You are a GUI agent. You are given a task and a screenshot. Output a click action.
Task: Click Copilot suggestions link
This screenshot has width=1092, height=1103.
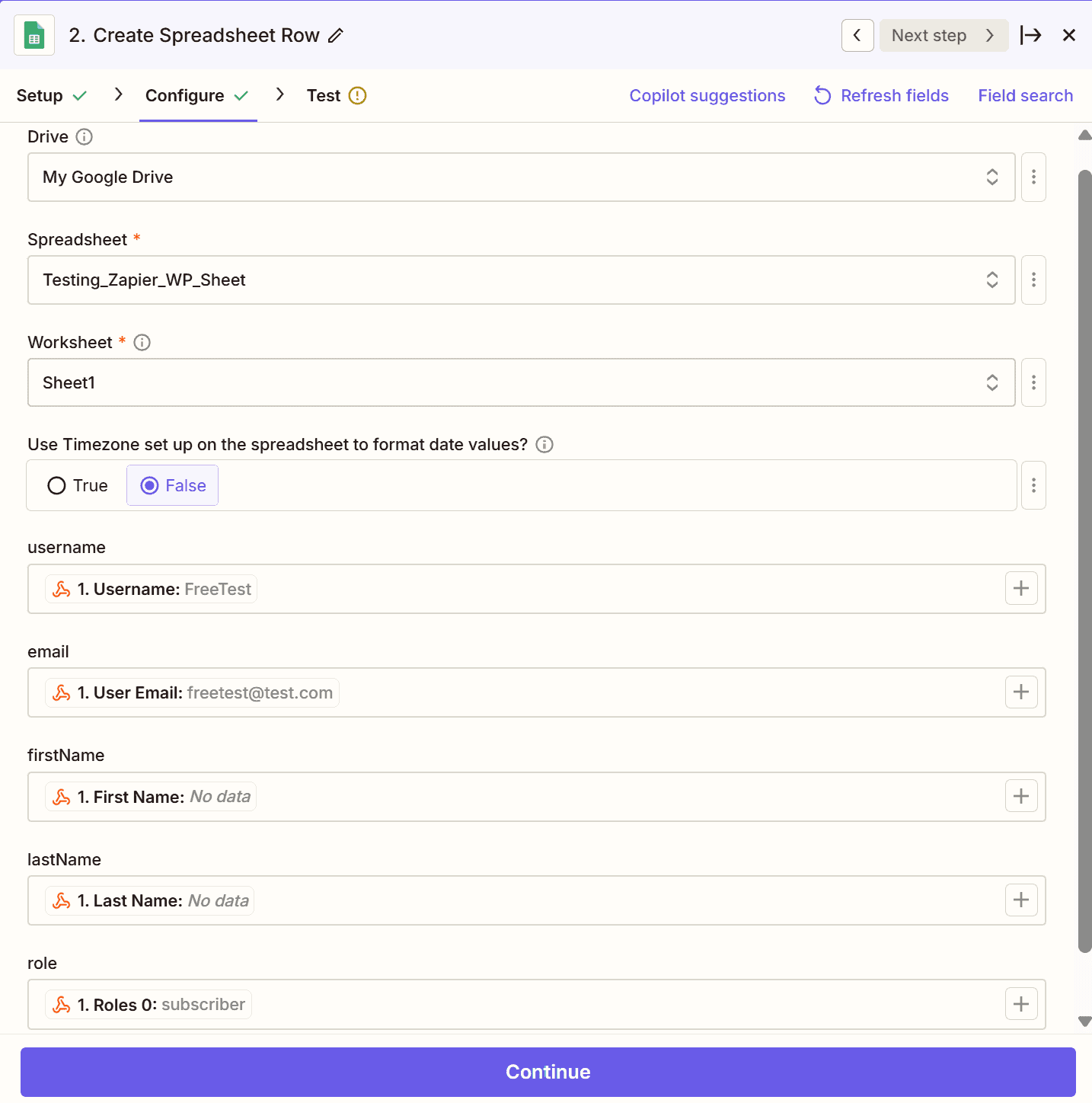tap(707, 95)
